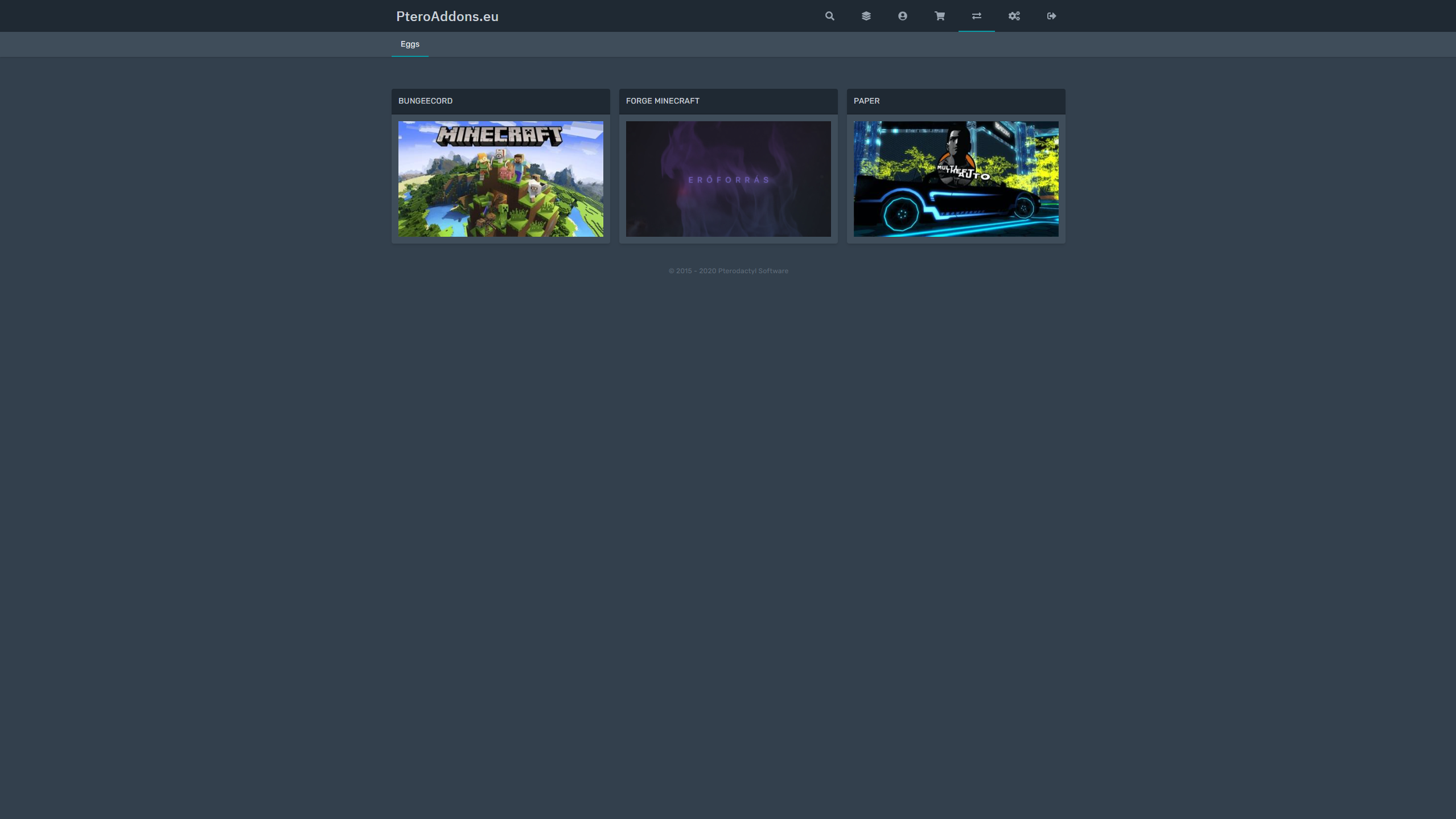Image resolution: width=1456 pixels, height=819 pixels.
Task: Click the MINECRAFT logo text in image
Action: coord(499,135)
